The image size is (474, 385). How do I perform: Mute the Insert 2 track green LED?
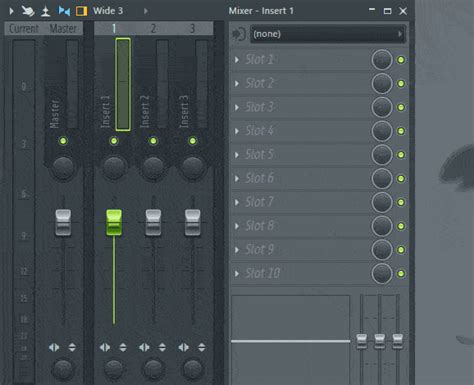(153, 141)
